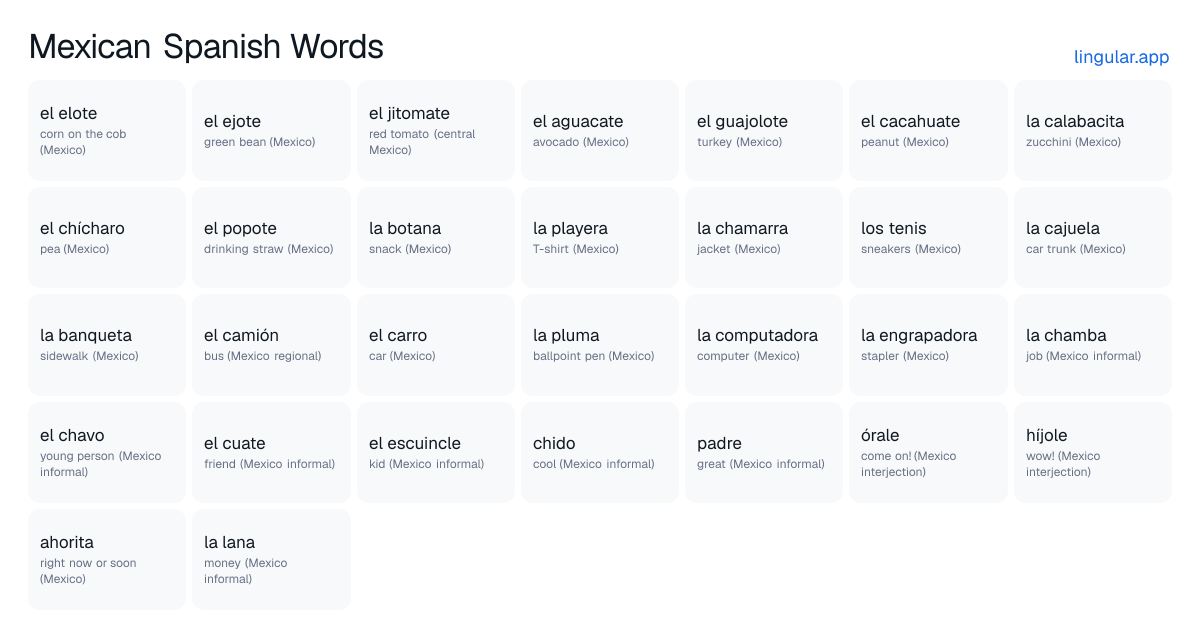Select the 'ahorita' right now card
The height and width of the screenshot is (630, 1200).
coord(107,559)
